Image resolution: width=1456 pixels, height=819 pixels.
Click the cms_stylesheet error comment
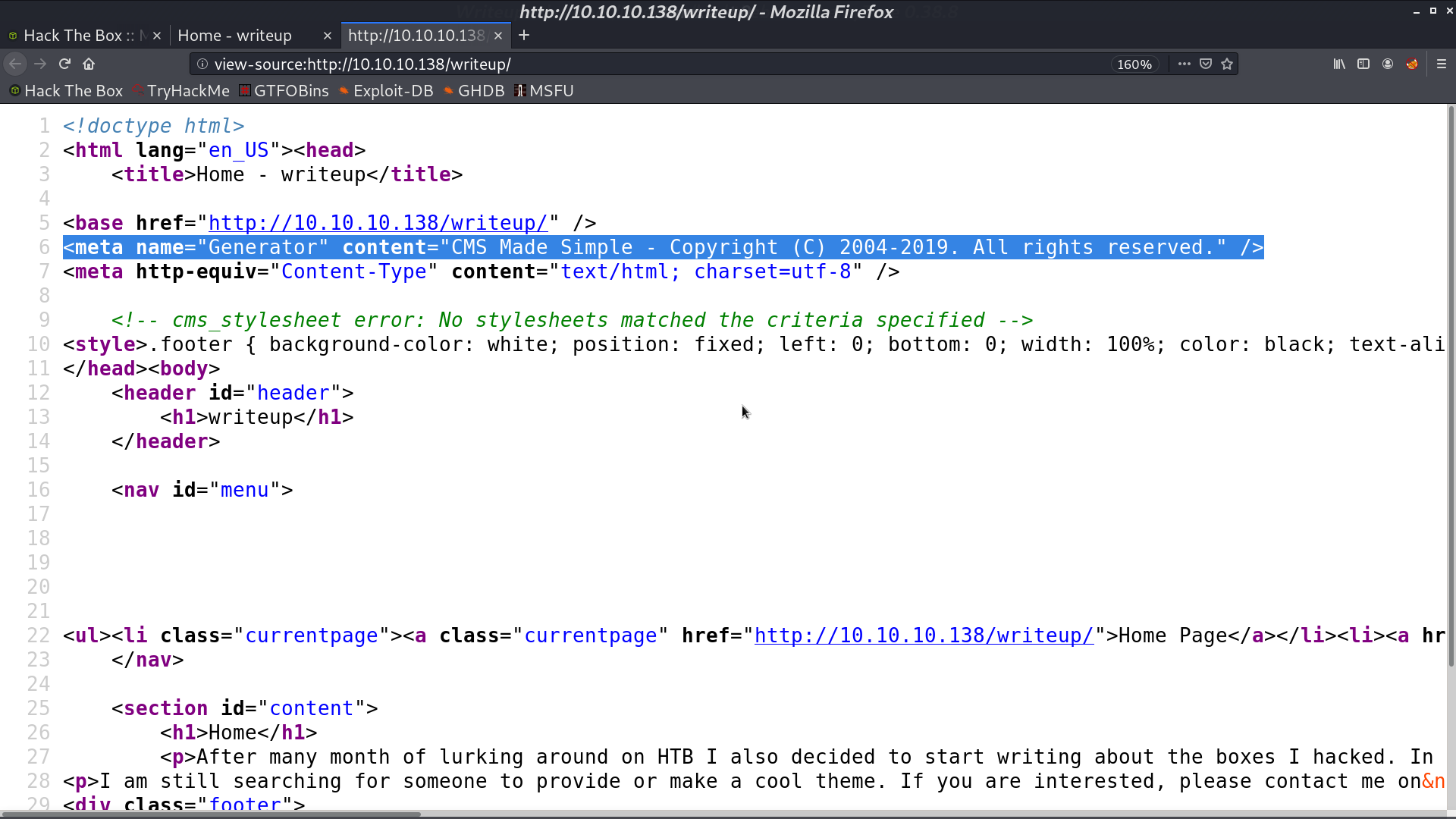pyautogui.click(x=573, y=320)
